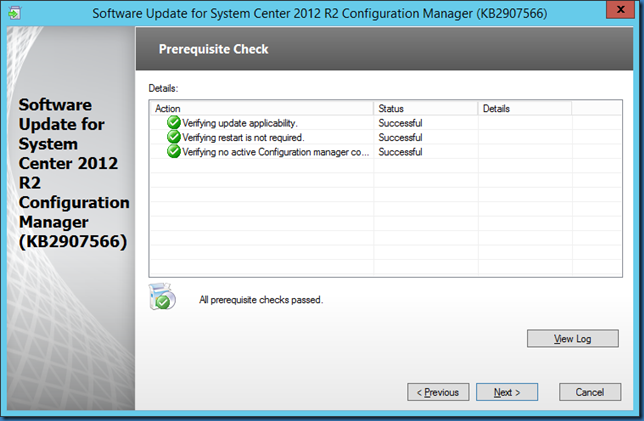Go back with the Previous button

pos(438,392)
